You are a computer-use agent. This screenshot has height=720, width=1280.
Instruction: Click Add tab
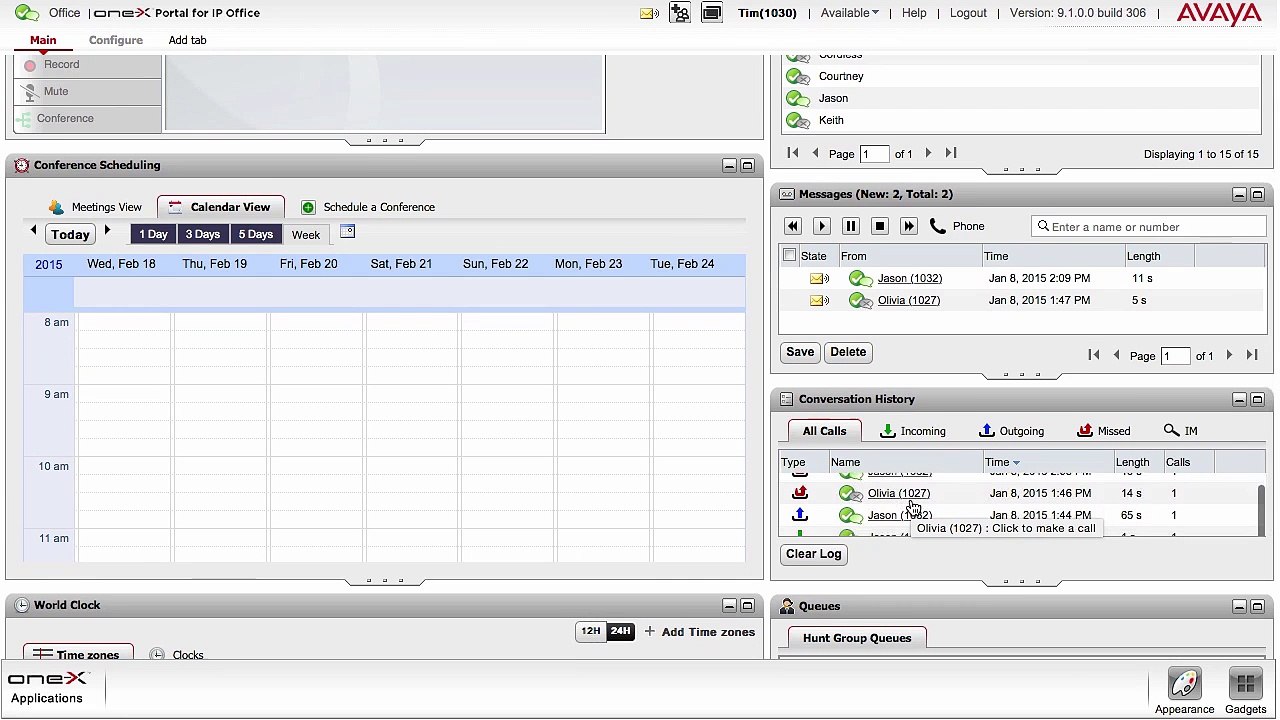(187, 40)
